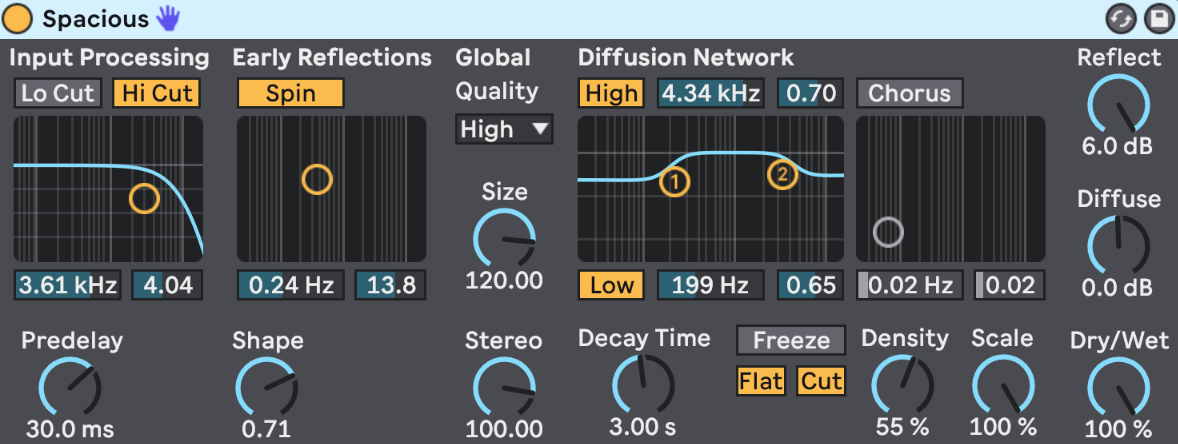
Task: Click the Predelay knob
Action: [x=70, y=386]
